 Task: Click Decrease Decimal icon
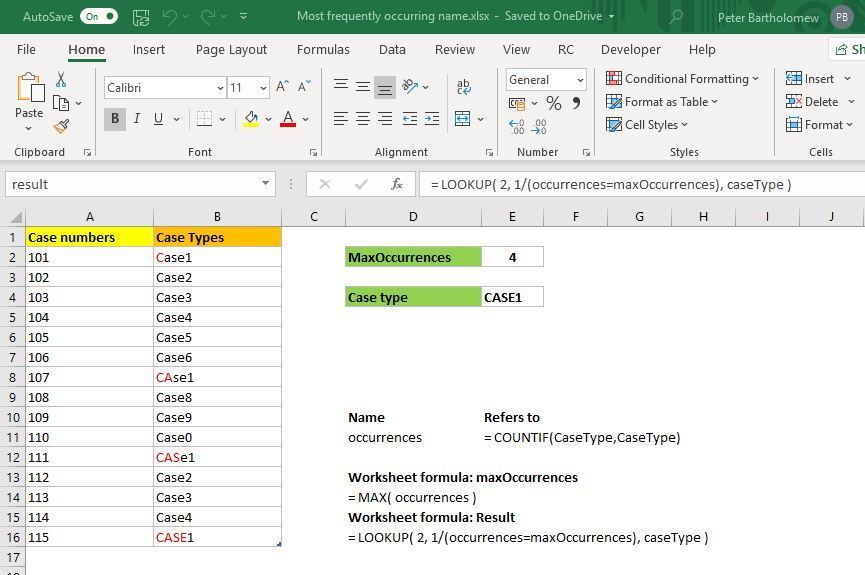pyautogui.click(x=539, y=127)
